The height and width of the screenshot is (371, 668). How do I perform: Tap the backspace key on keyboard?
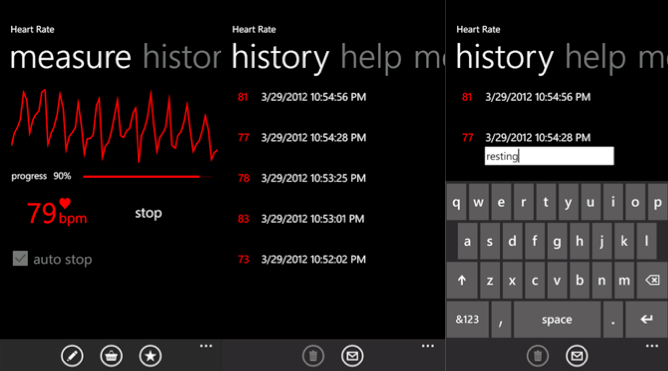[x=652, y=280]
